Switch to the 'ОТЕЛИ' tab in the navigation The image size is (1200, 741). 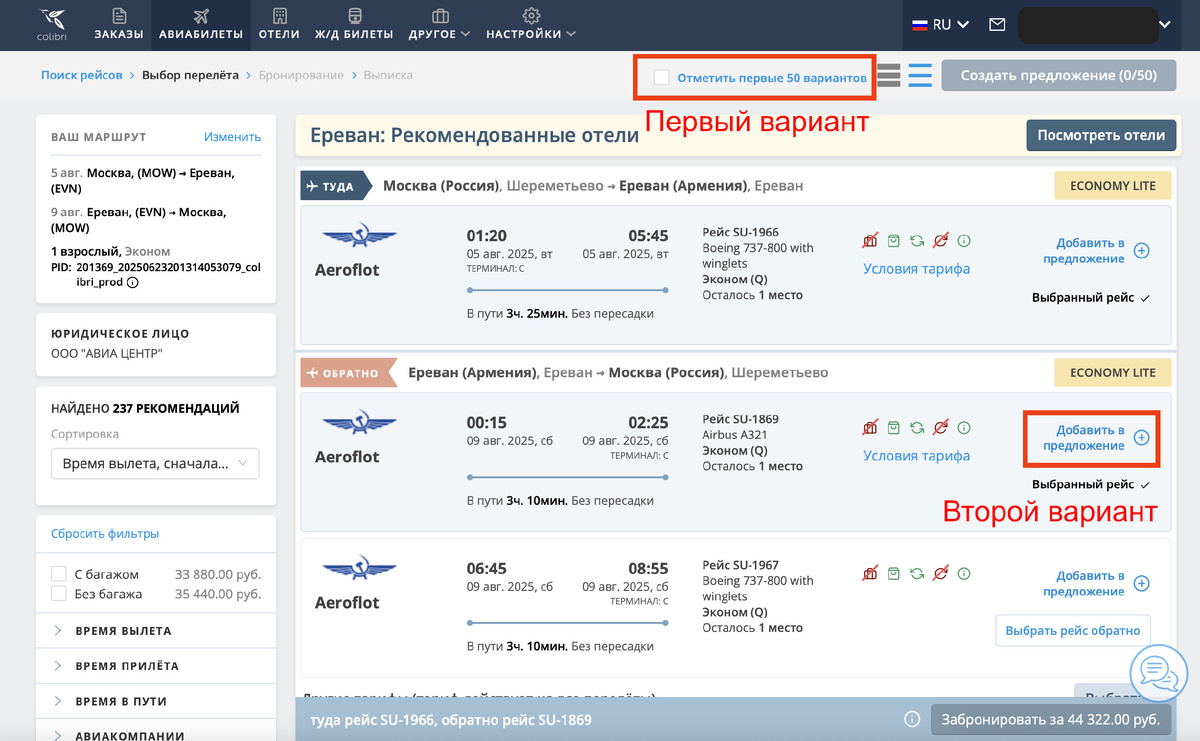pyautogui.click(x=279, y=23)
